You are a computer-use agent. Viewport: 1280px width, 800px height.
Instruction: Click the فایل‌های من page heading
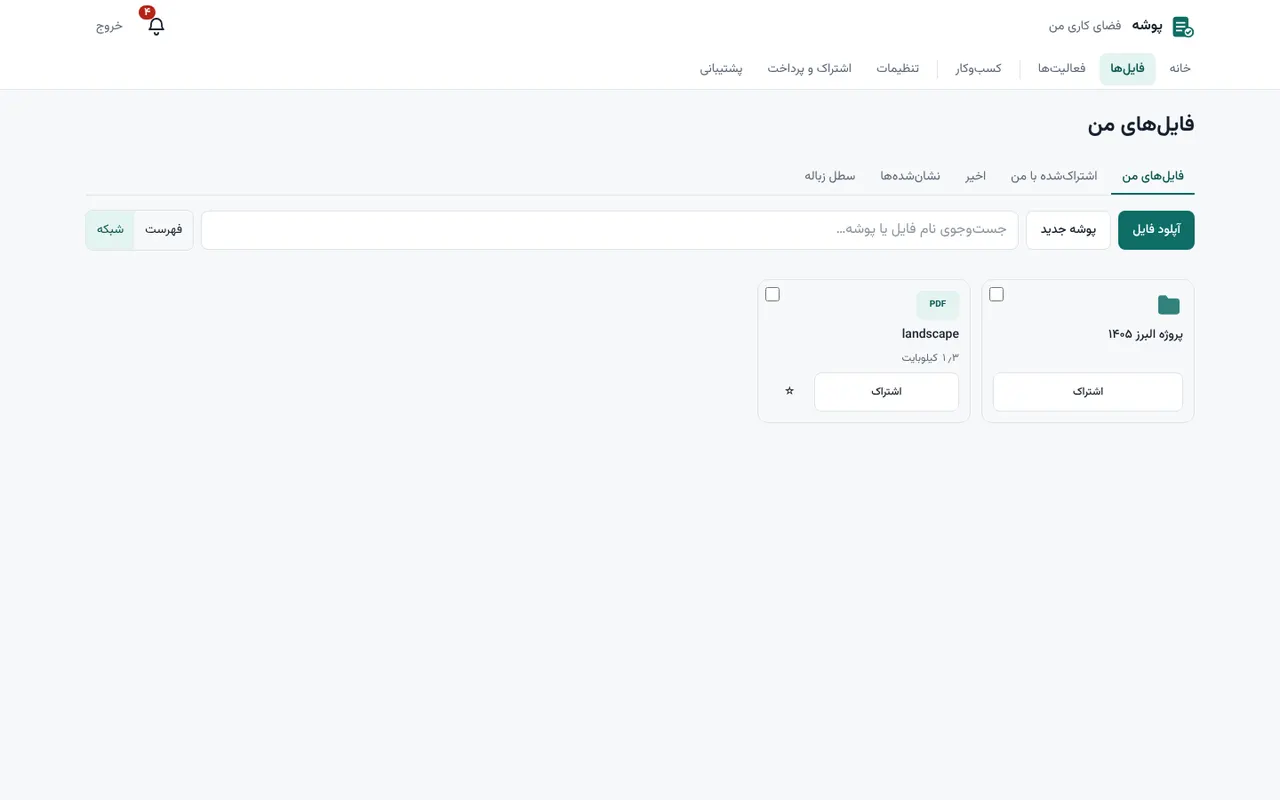[1141, 125]
